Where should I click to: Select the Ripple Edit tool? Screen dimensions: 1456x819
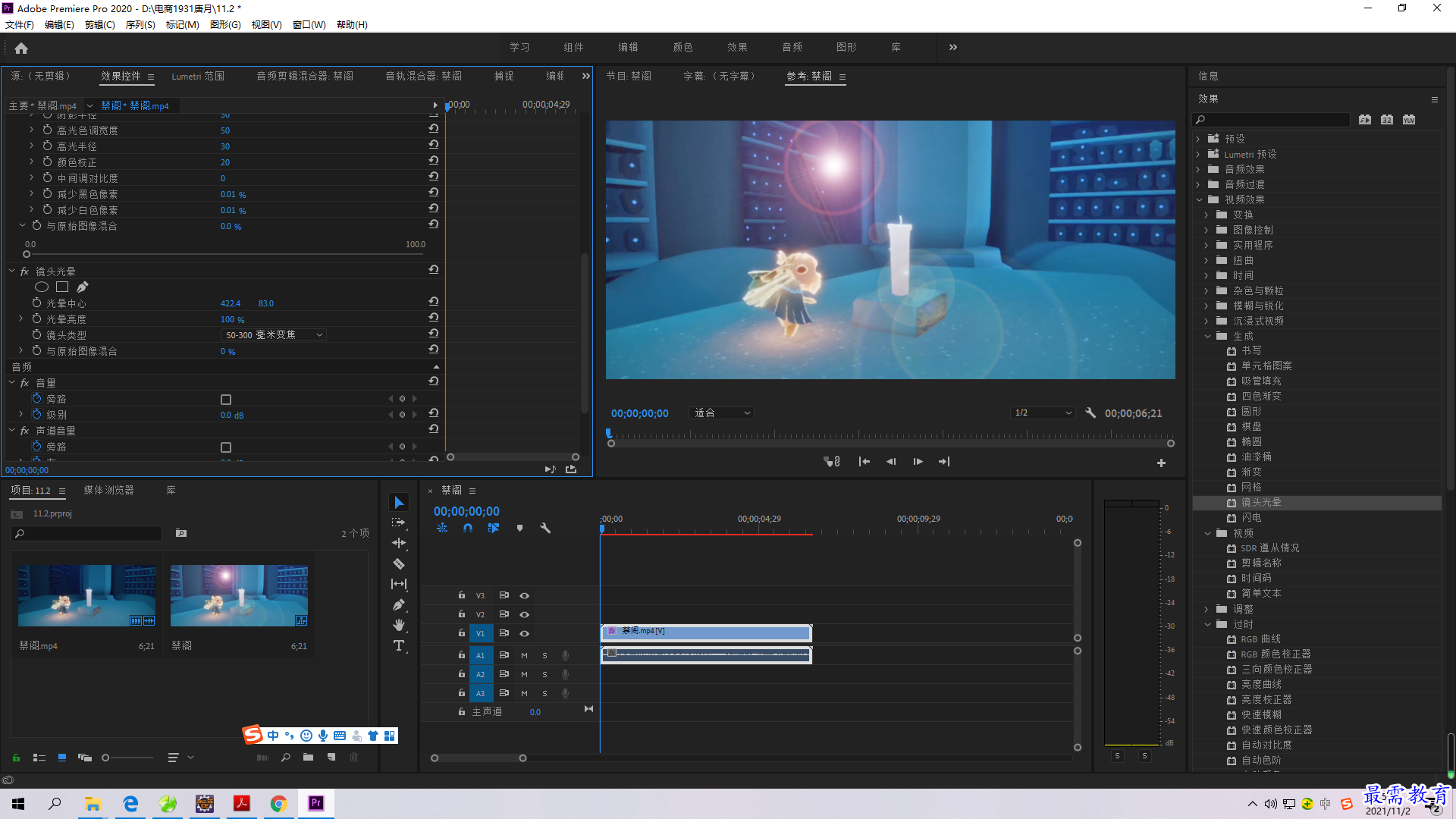pos(399,544)
